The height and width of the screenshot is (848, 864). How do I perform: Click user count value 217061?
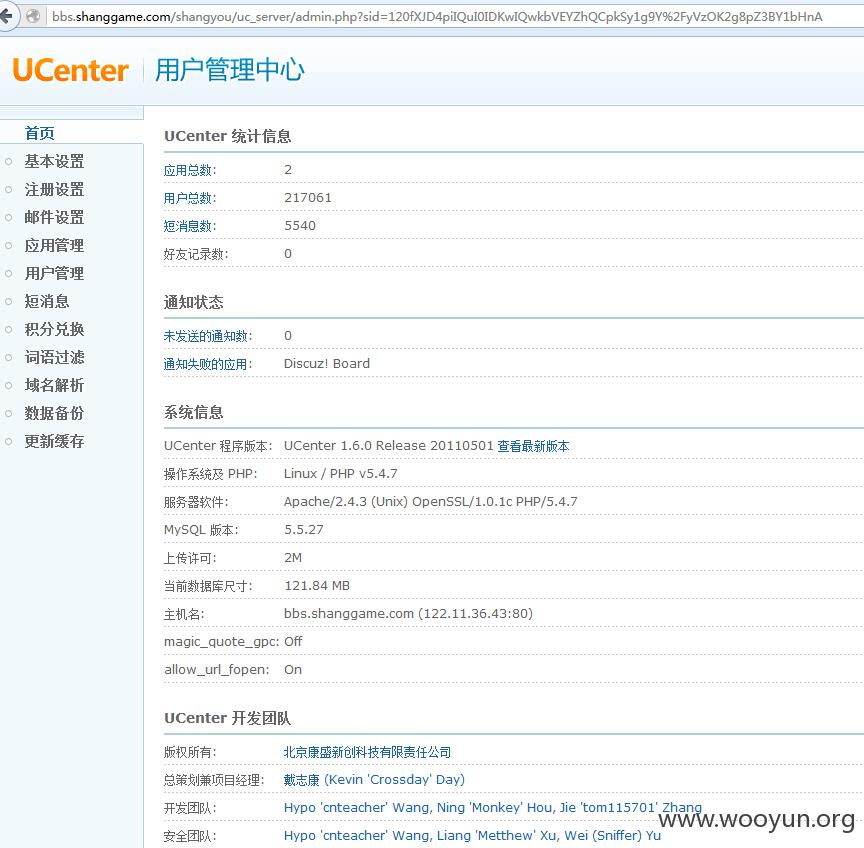[x=307, y=198]
